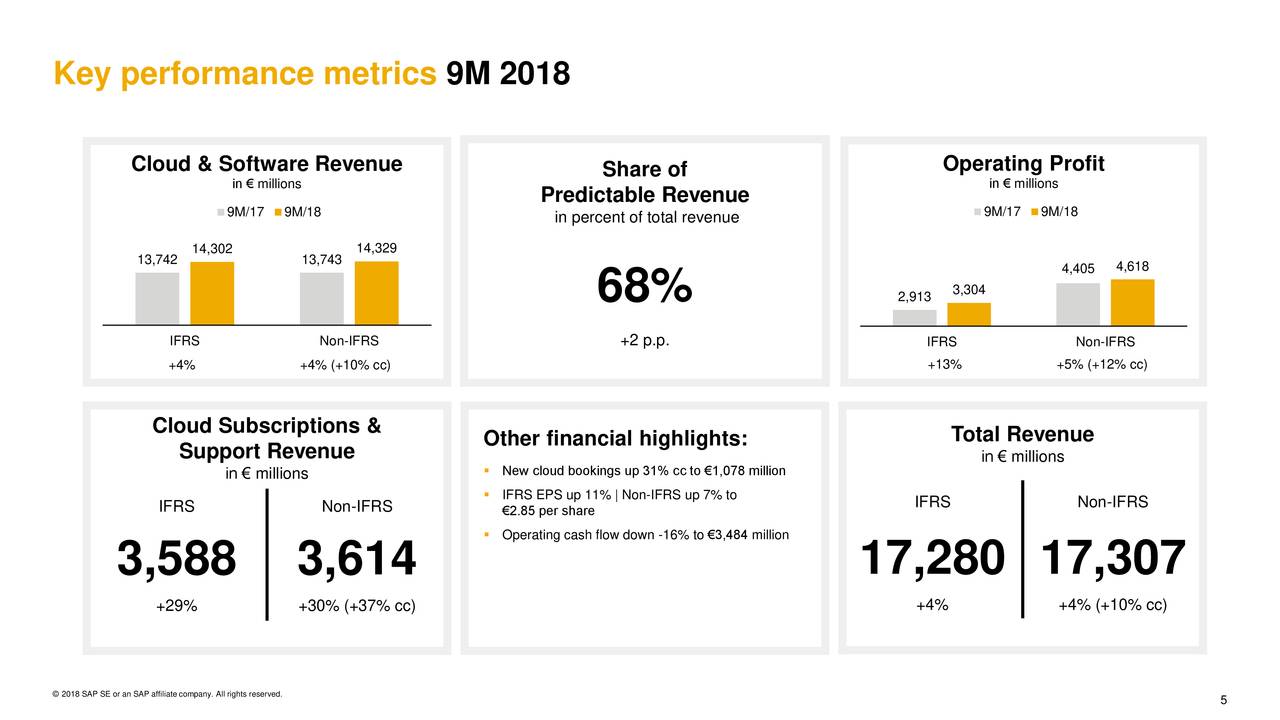Click the '+29%' growth label
The height and width of the screenshot is (720, 1280).
click(177, 607)
